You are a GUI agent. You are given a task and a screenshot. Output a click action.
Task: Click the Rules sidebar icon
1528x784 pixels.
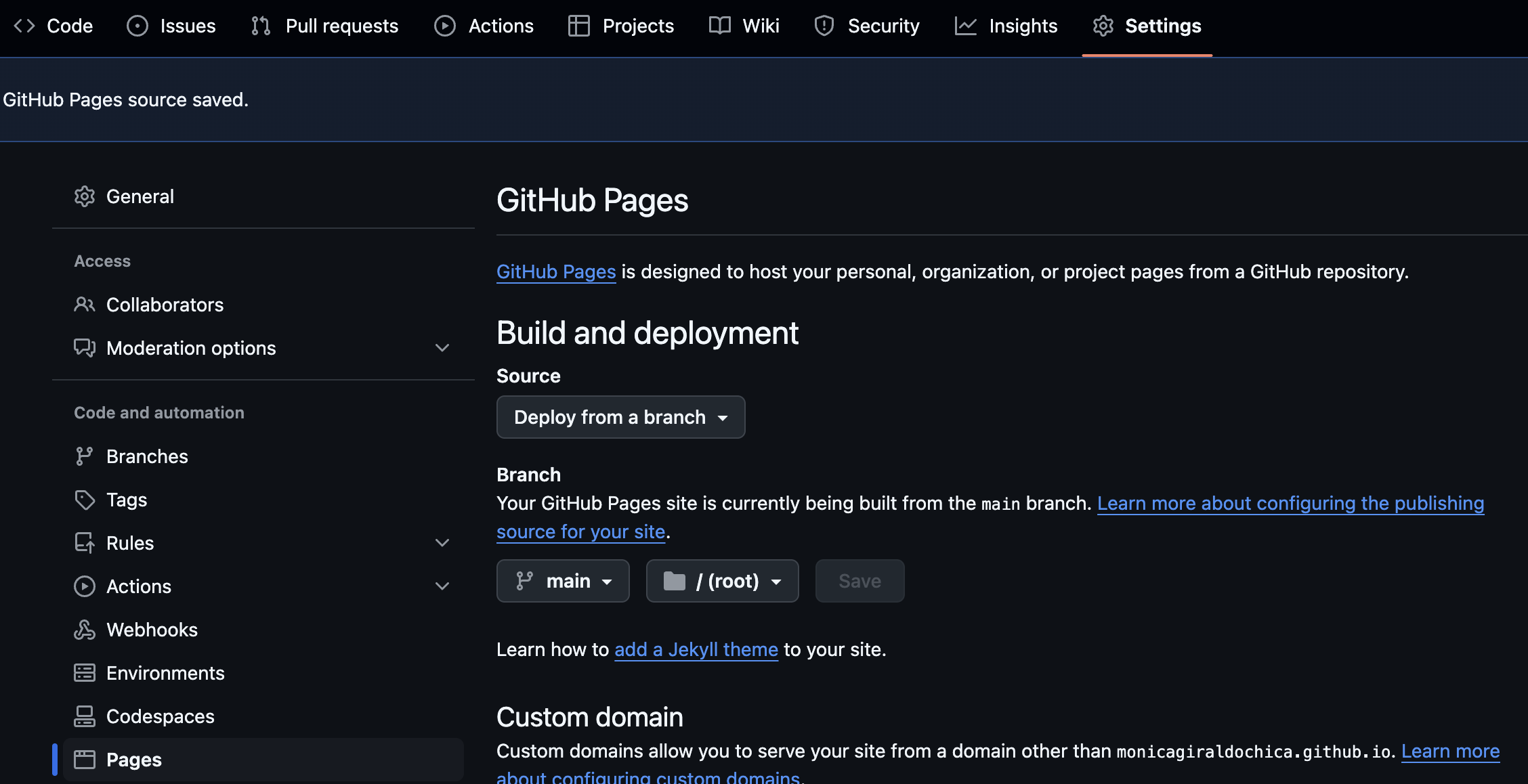84,543
